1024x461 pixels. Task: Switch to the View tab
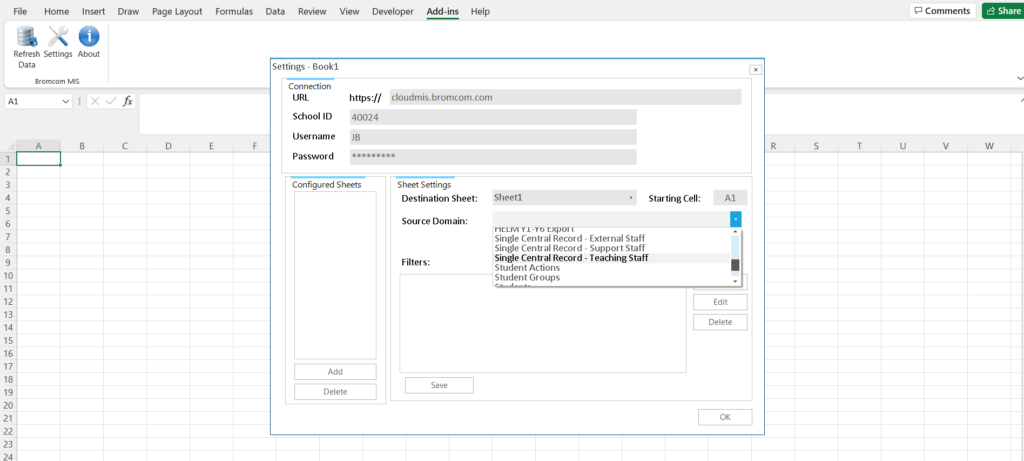coord(349,11)
